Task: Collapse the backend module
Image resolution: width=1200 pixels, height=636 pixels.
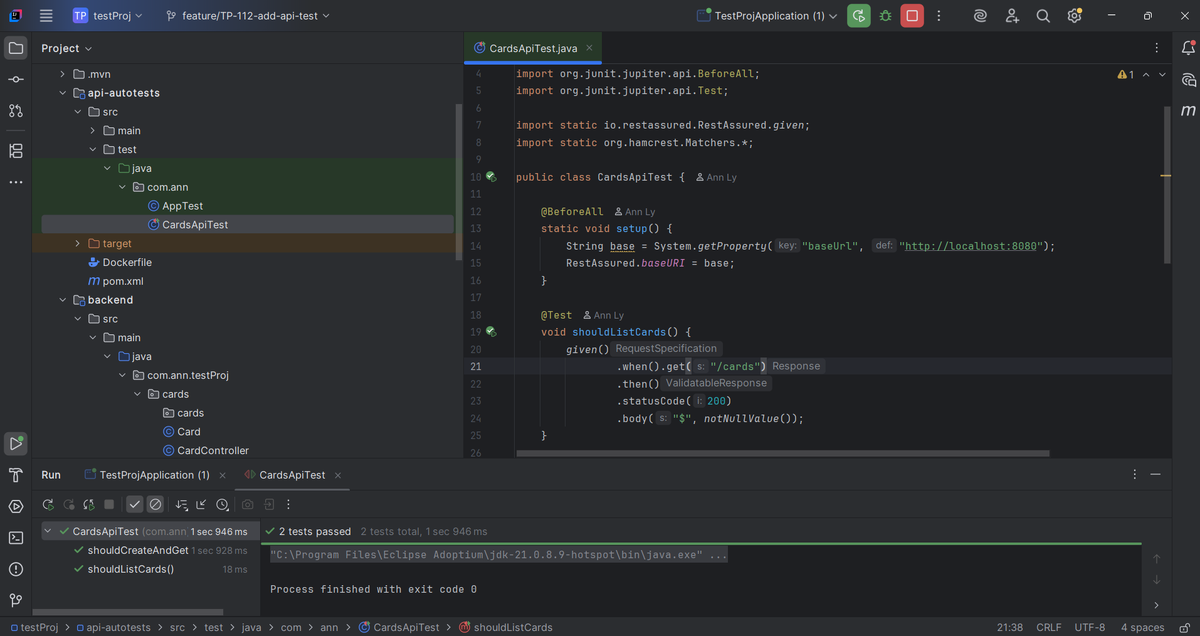Action: click(63, 300)
